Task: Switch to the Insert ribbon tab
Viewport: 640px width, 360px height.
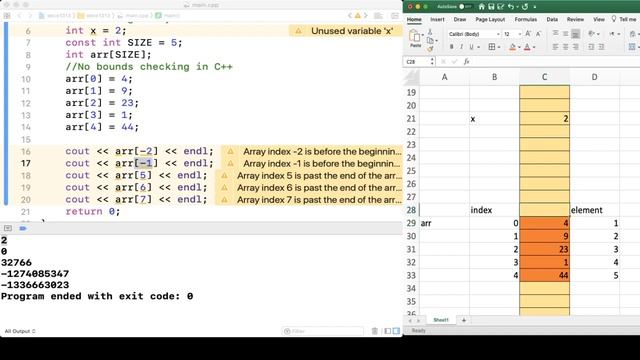Action: [437, 19]
